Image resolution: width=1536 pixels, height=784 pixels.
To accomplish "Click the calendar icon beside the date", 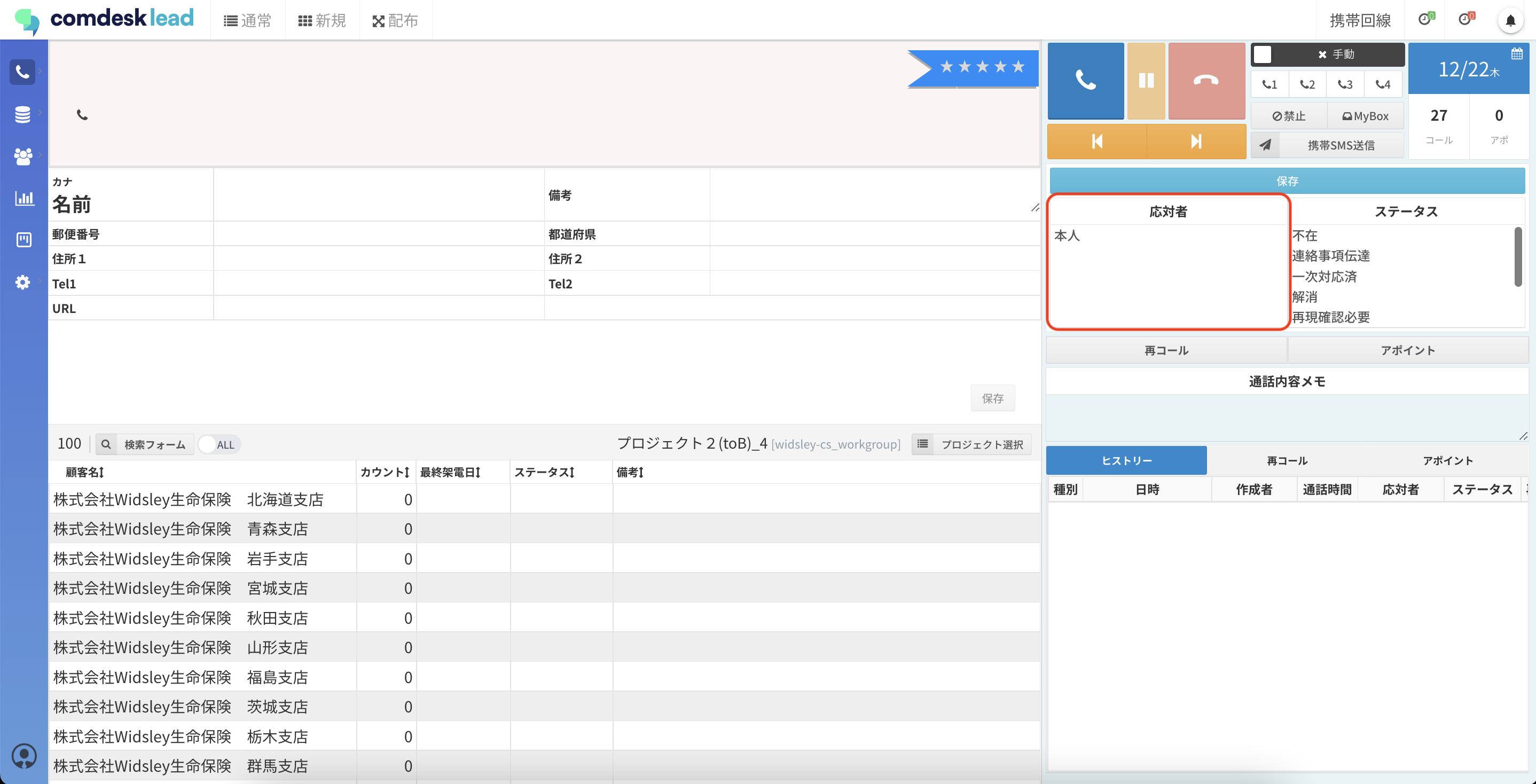I will point(1516,54).
